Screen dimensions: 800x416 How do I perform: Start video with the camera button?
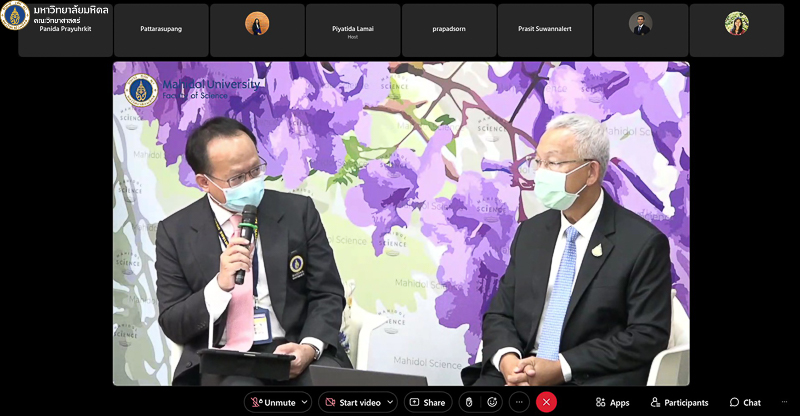click(x=351, y=402)
